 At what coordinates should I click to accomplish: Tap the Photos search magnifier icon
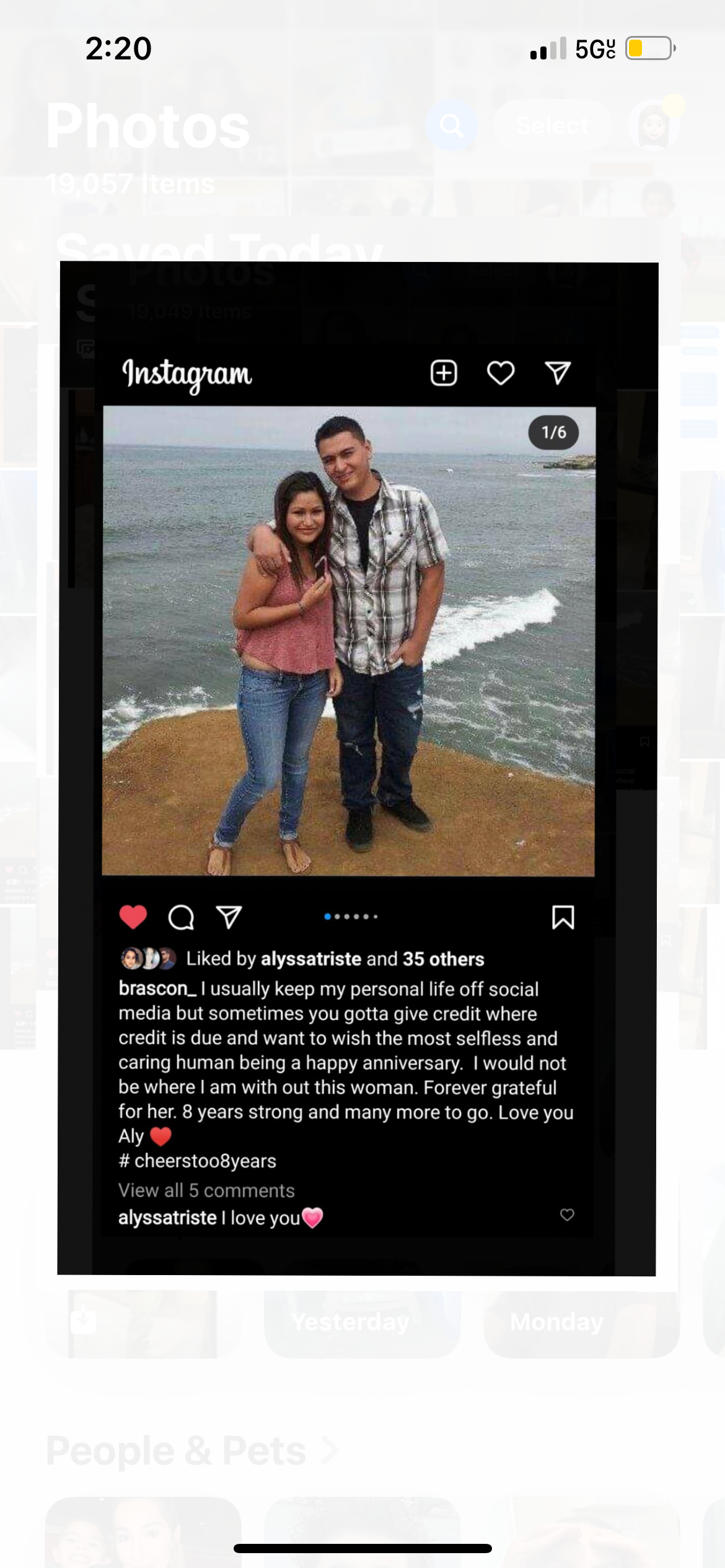[x=452, y=126]
